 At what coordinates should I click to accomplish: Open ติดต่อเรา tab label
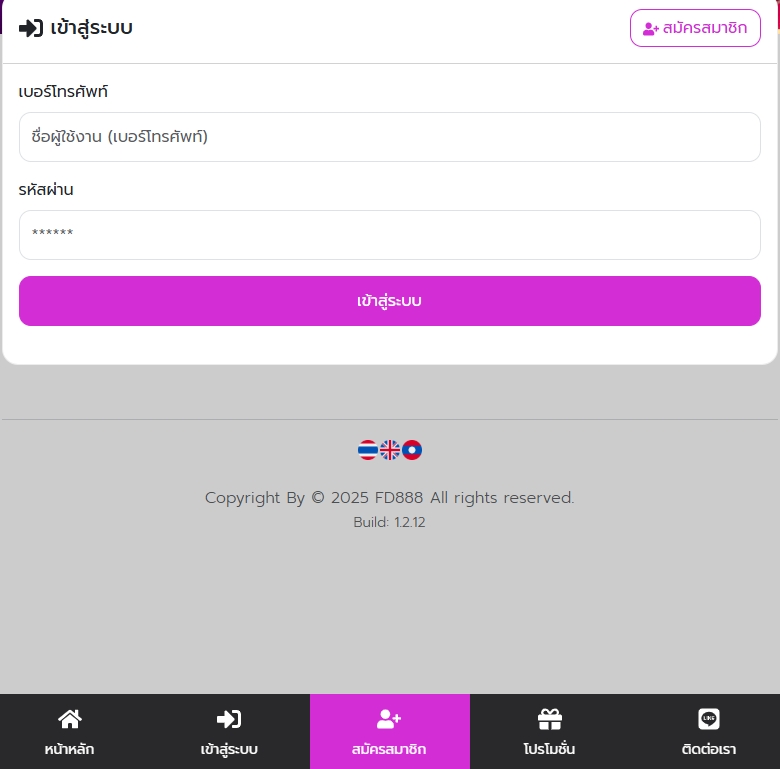(x=709, y=749)
